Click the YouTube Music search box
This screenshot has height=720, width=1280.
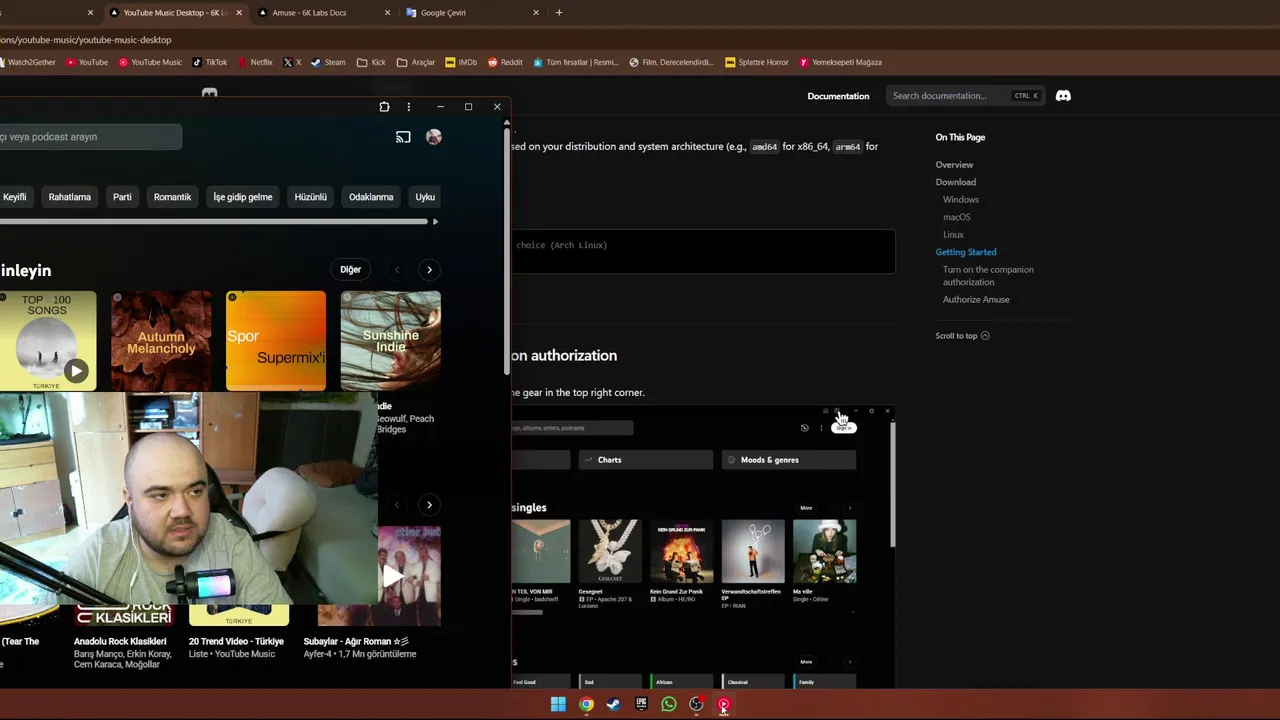(x=90, y=137)
